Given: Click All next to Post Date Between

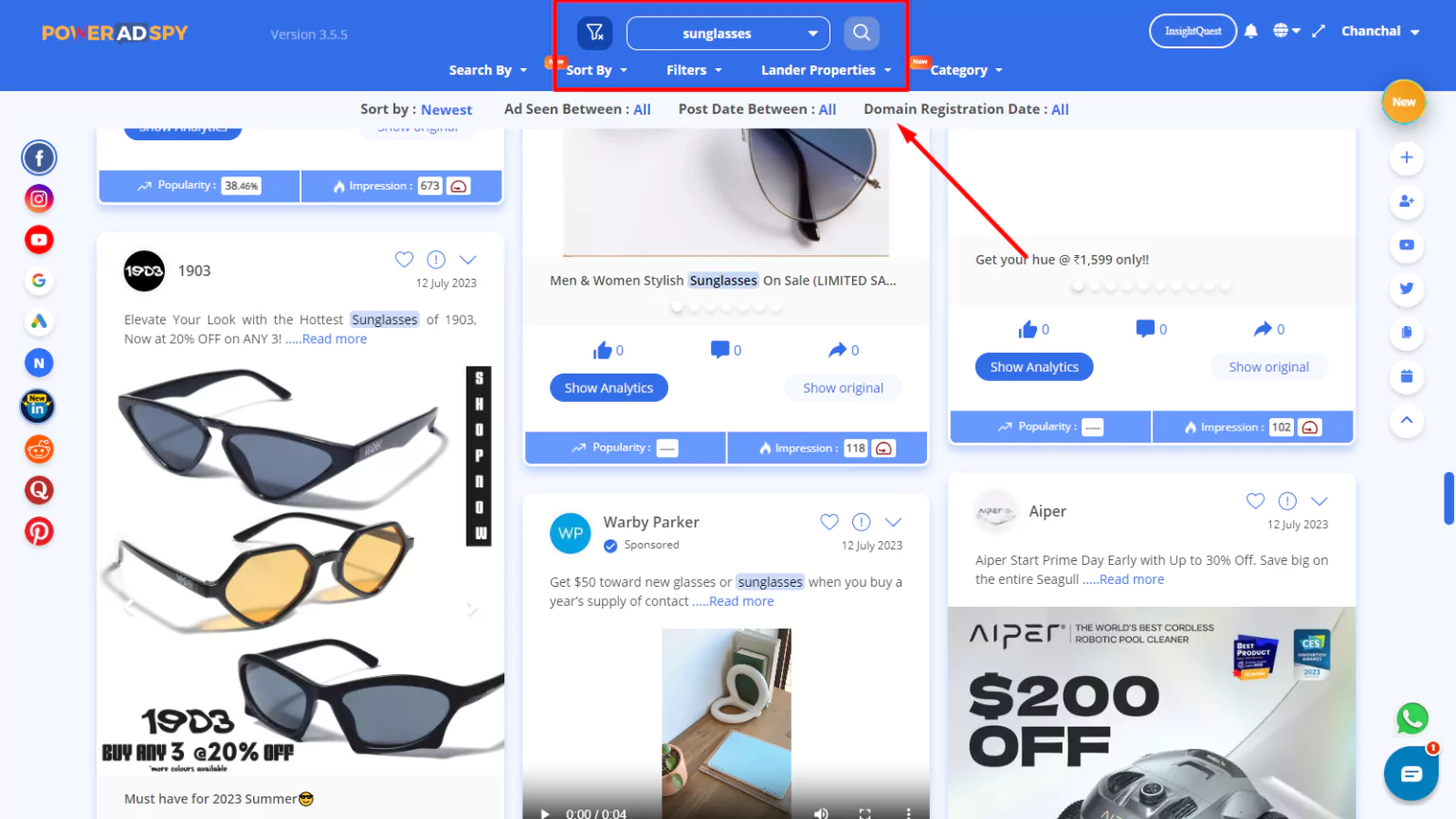Looking at the screenshot, I should tap(828, 110).
